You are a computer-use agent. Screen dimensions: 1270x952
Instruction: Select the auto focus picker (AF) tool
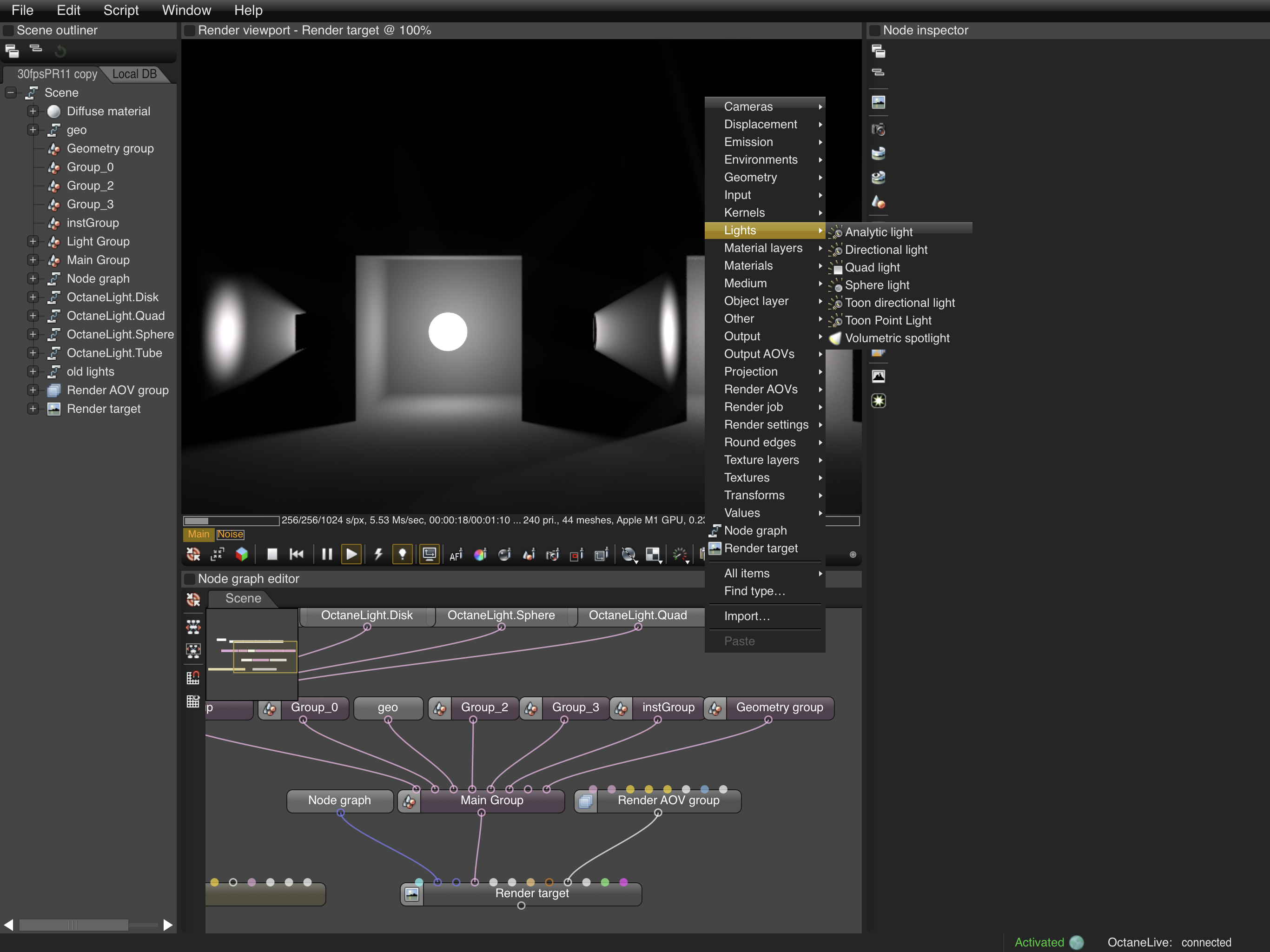point(456,555)
